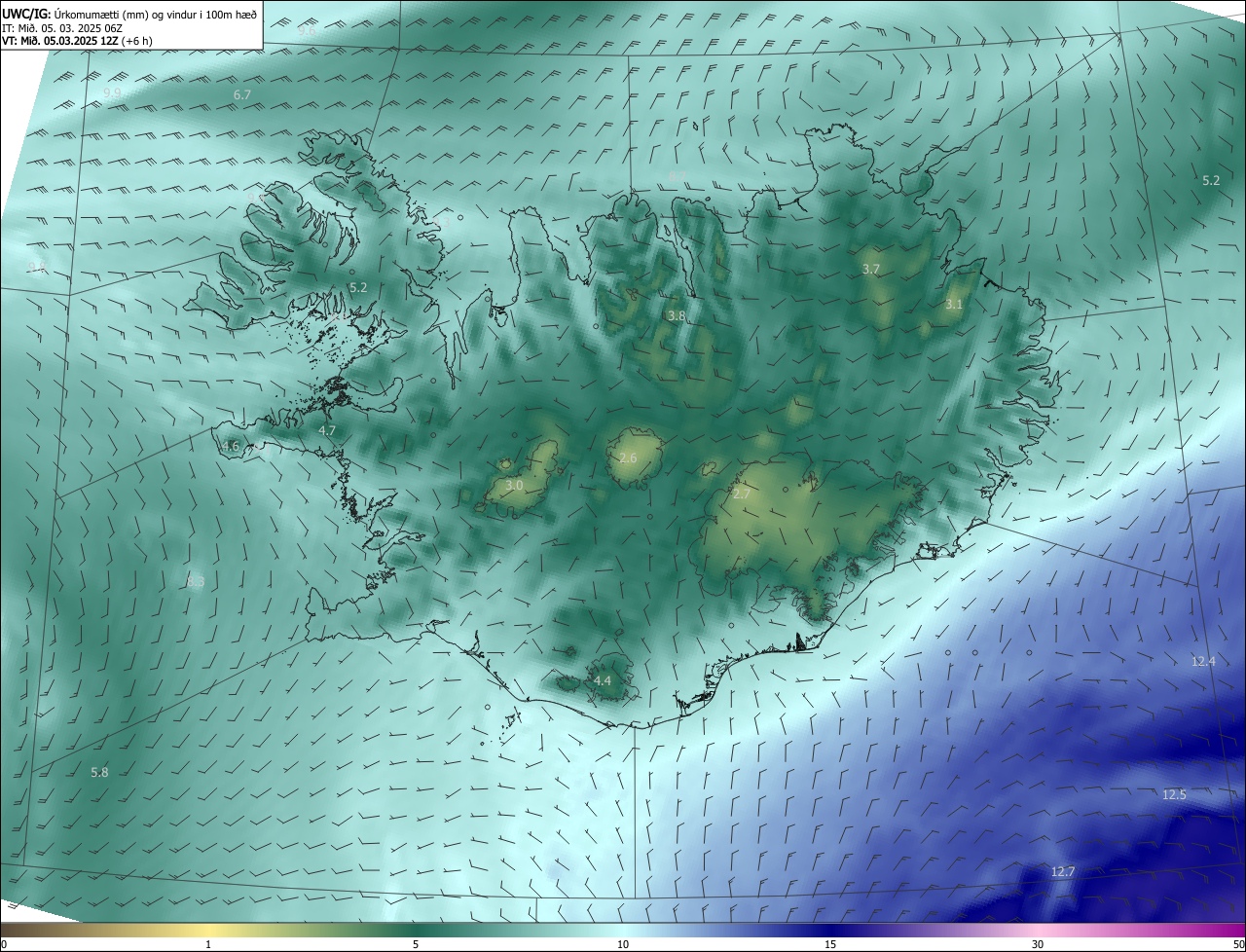Image resolution: width=1246 pixels, height=952 pixels.
Task: Click the colorbar tick label 50
Action: click(x=1238, y=944)
